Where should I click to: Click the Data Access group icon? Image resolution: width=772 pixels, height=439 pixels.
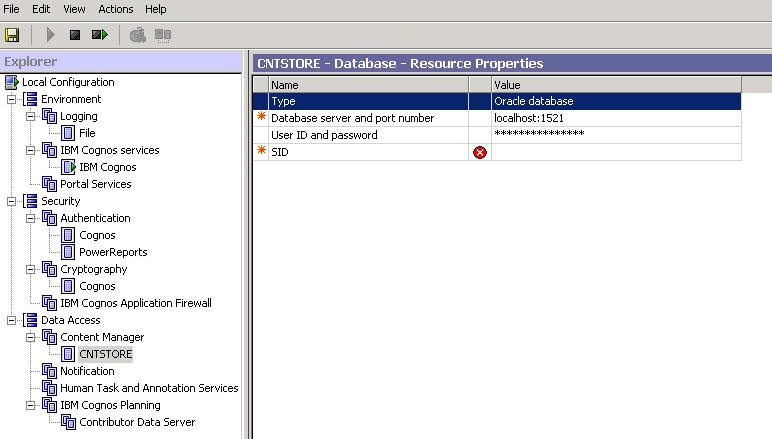pos(31,320)
